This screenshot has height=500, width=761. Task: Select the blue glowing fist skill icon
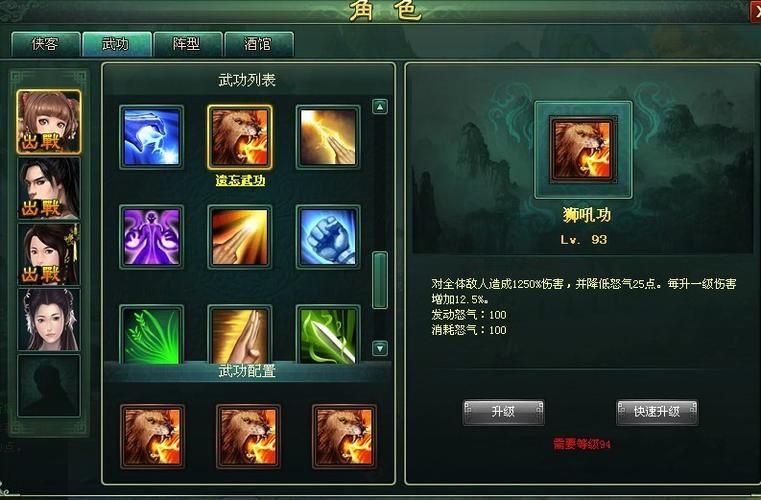pos(328,237)
